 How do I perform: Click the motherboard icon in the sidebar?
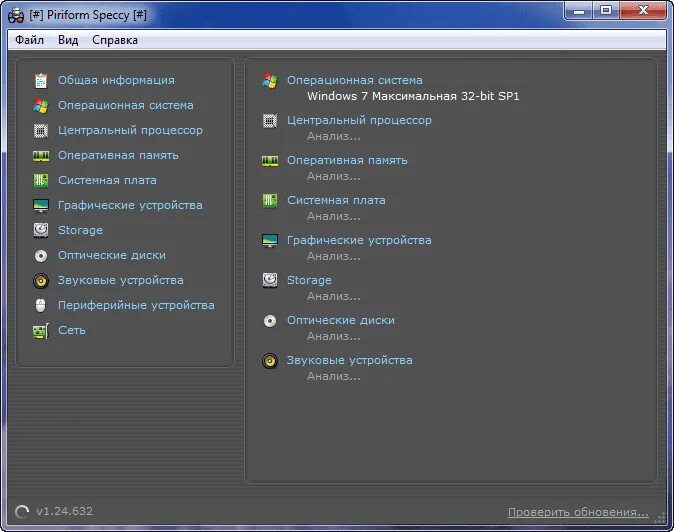click(41, 180)
